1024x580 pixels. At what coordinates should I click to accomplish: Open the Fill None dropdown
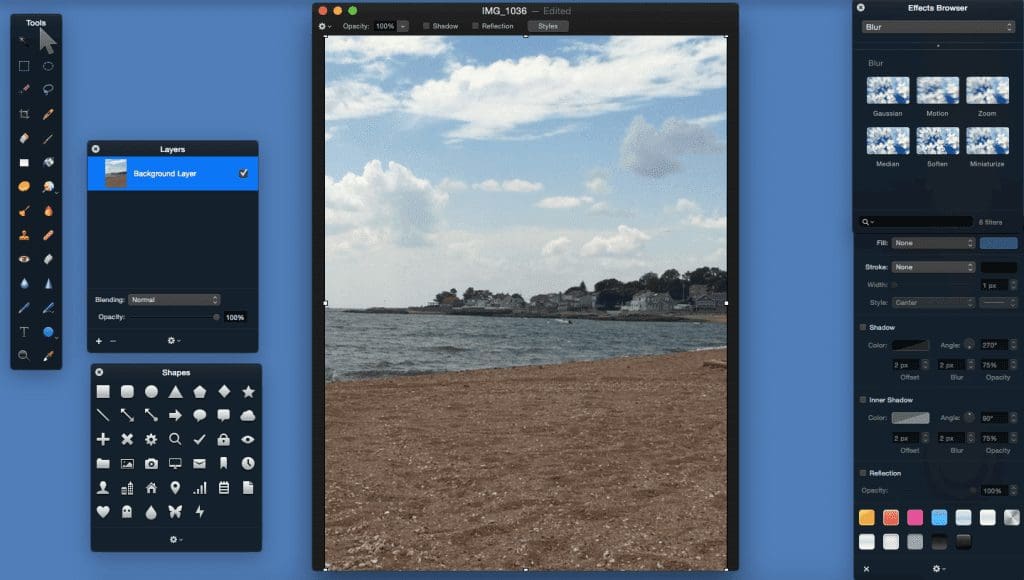tap(933, 243)
